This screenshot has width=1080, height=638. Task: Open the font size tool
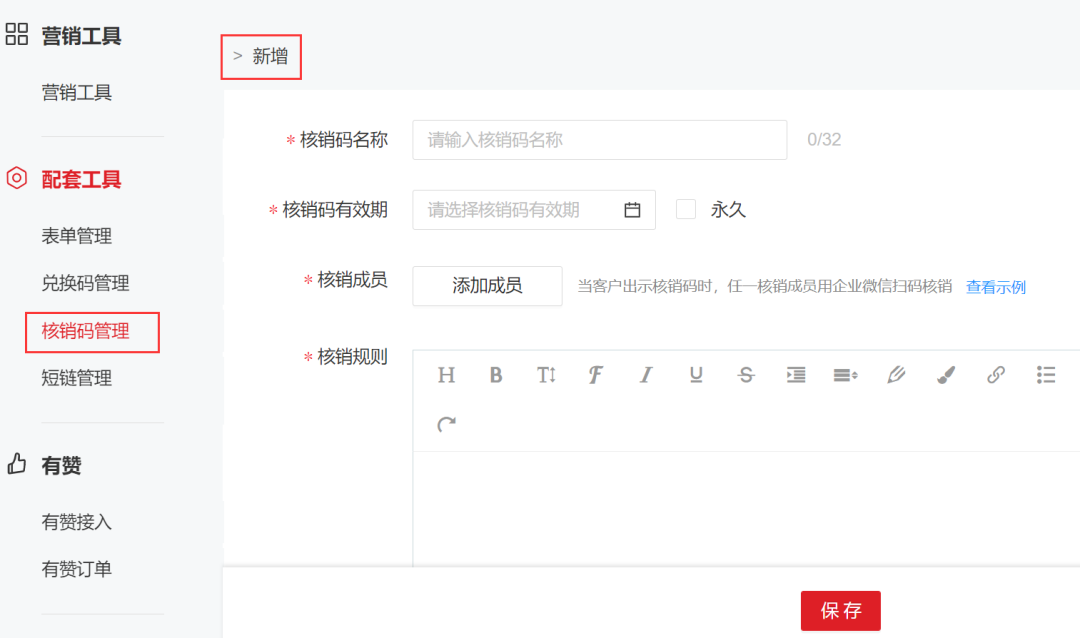pyautogui.click(x=546, y=375)
